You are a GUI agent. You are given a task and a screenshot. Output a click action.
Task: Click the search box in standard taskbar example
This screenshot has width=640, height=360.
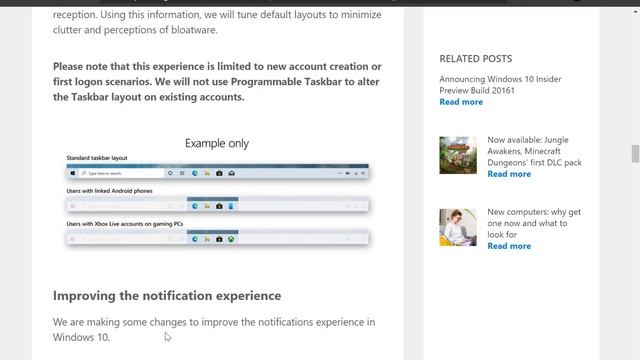(x=121, y=173)
